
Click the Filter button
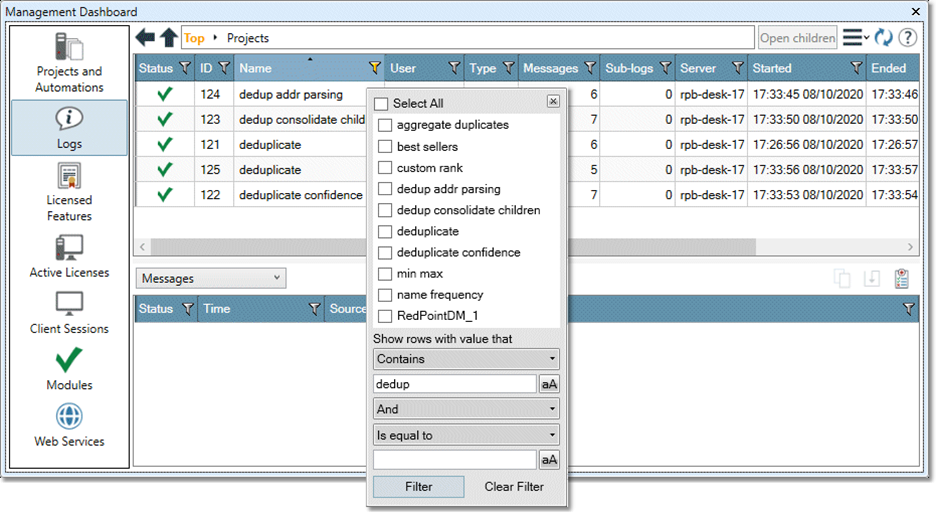point(419,487)
